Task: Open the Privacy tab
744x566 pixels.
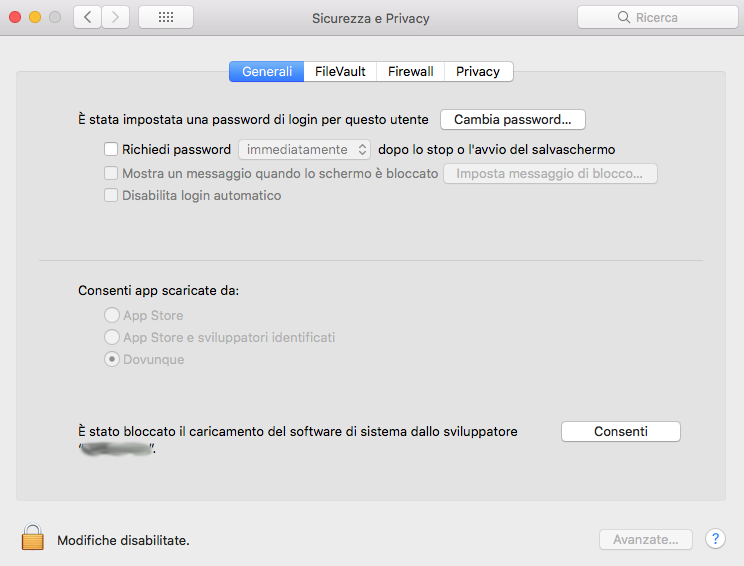Action: tap(478, 72)
